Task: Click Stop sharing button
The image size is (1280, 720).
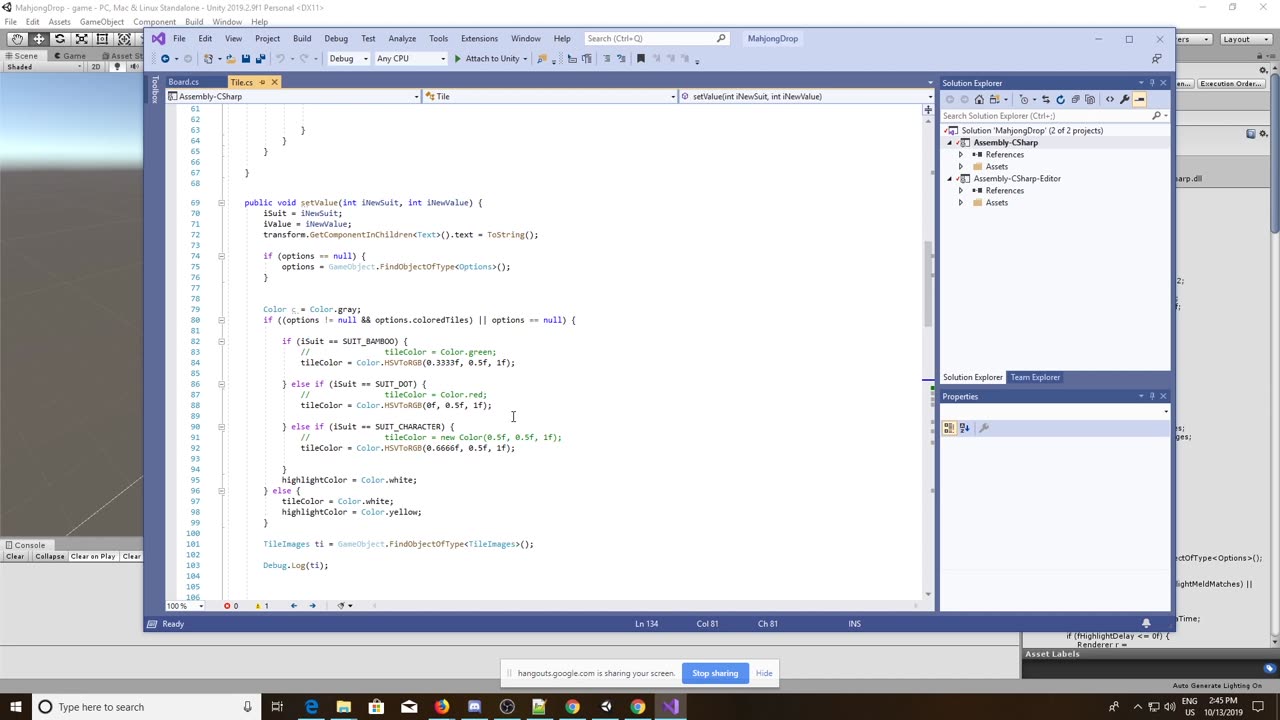Action: pyautogui.click(x=715, y=673)
